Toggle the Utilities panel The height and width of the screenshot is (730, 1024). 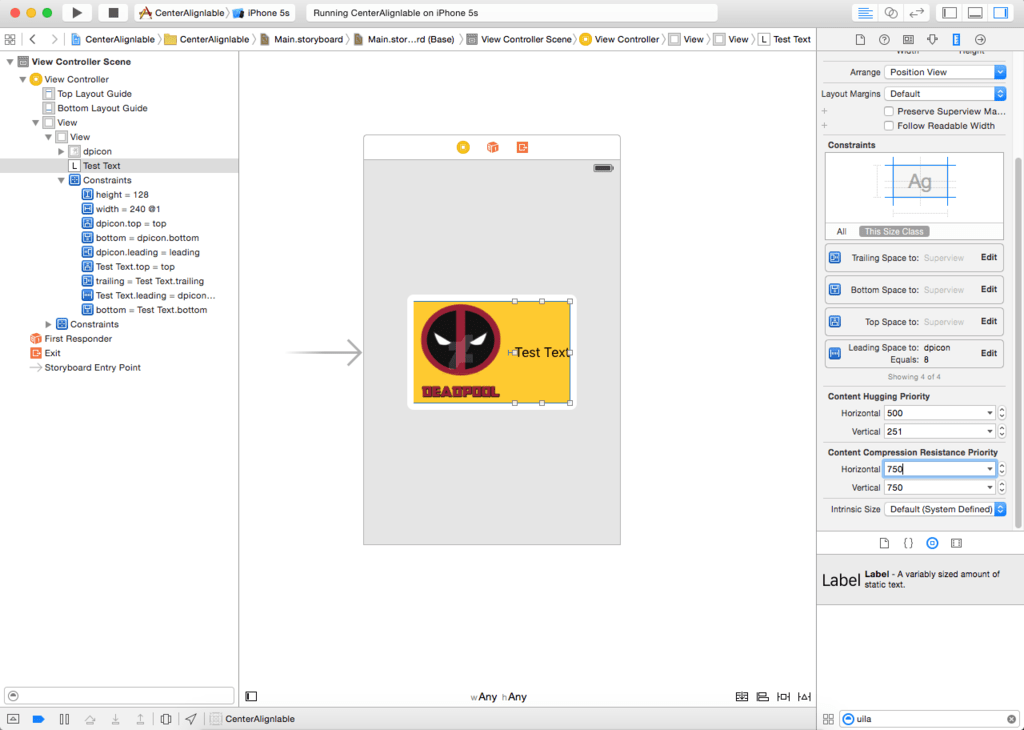(x=1000, y=13)
